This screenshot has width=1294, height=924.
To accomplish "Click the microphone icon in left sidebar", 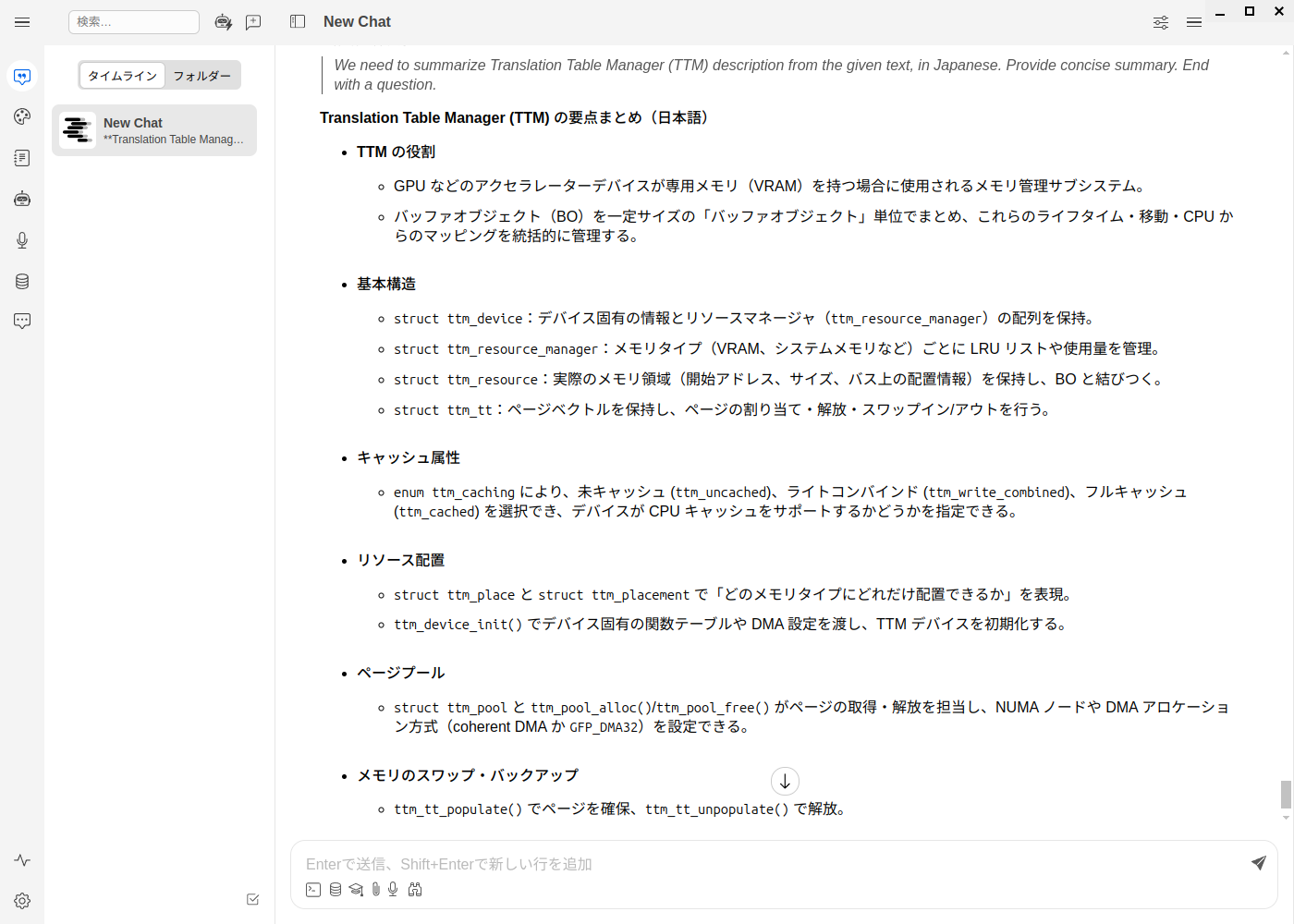I will (22, 240).
